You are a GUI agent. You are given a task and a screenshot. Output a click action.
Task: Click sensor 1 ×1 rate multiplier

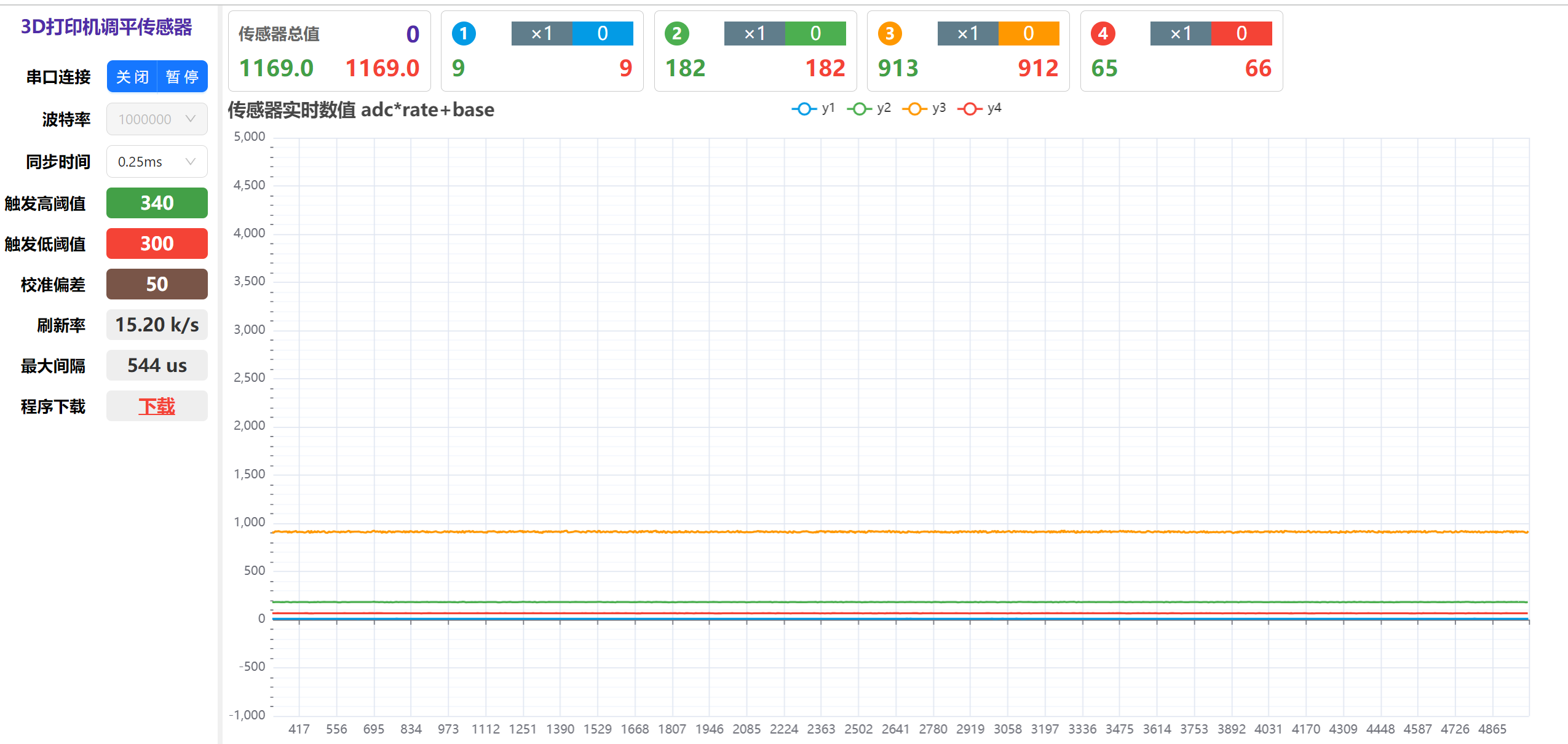(x=542, y=34)
